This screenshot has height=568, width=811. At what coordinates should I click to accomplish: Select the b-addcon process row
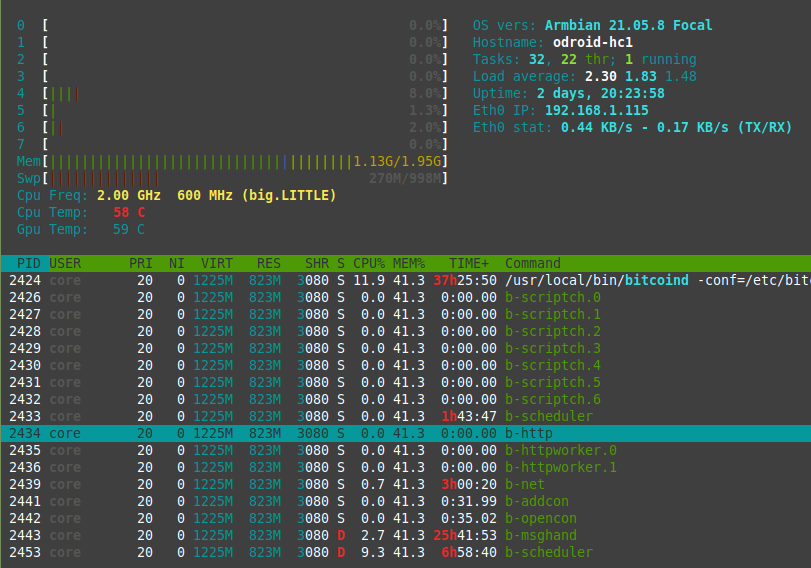click(x=406, y=502)
